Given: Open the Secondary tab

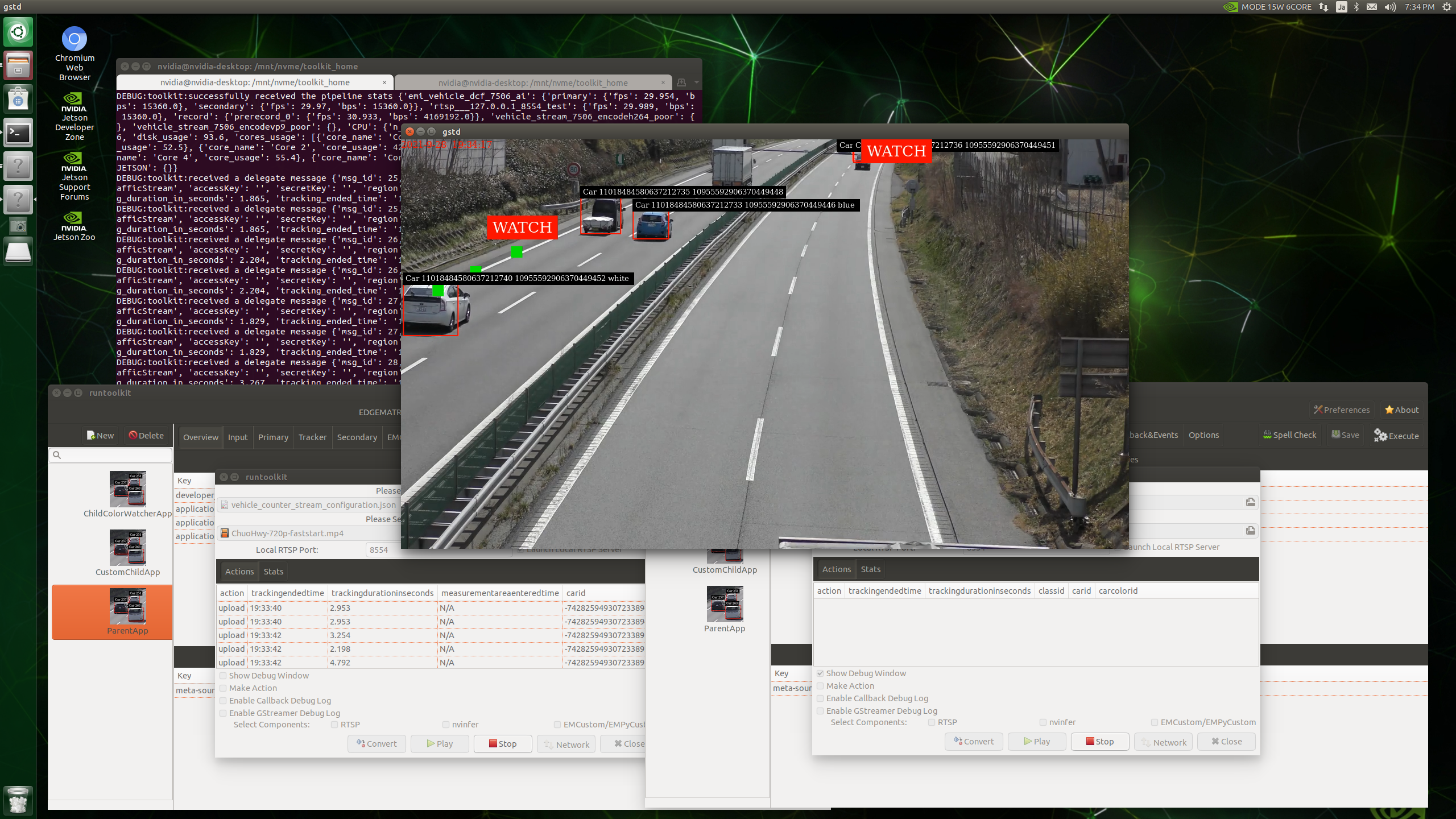Looking at the screenshot, I should pos(357,437).
